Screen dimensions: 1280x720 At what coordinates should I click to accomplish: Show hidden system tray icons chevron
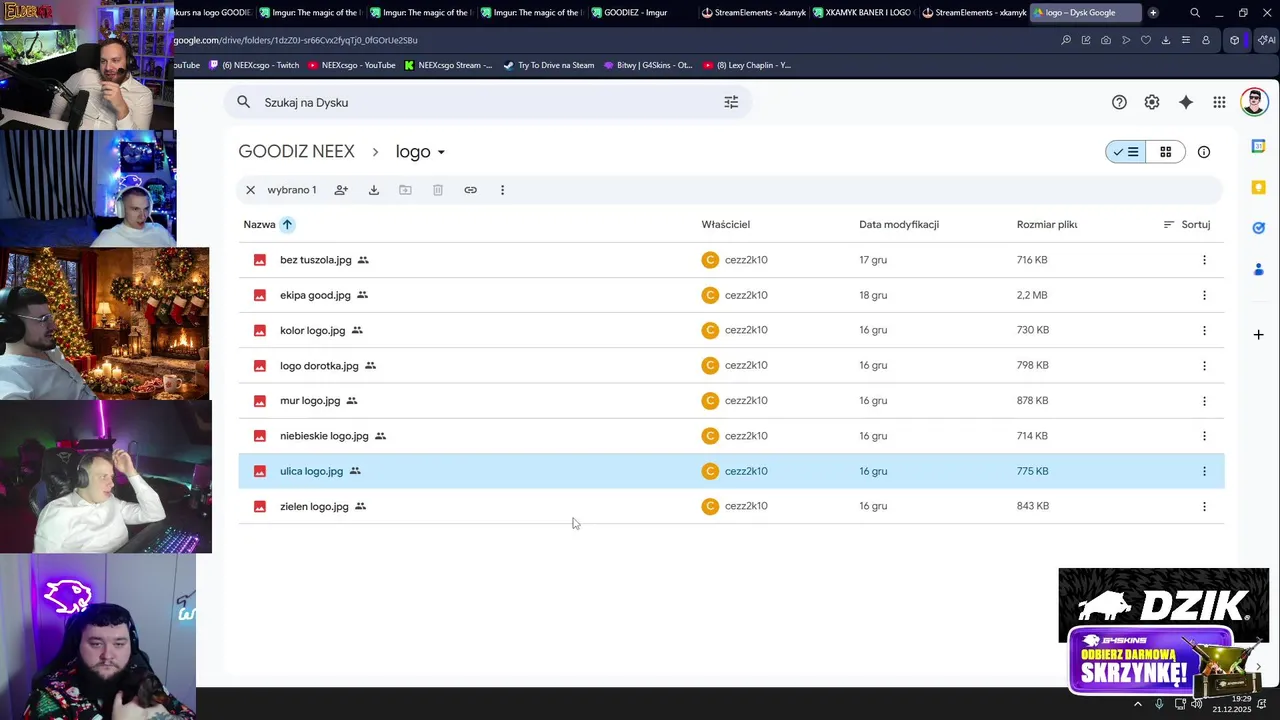1137,704
